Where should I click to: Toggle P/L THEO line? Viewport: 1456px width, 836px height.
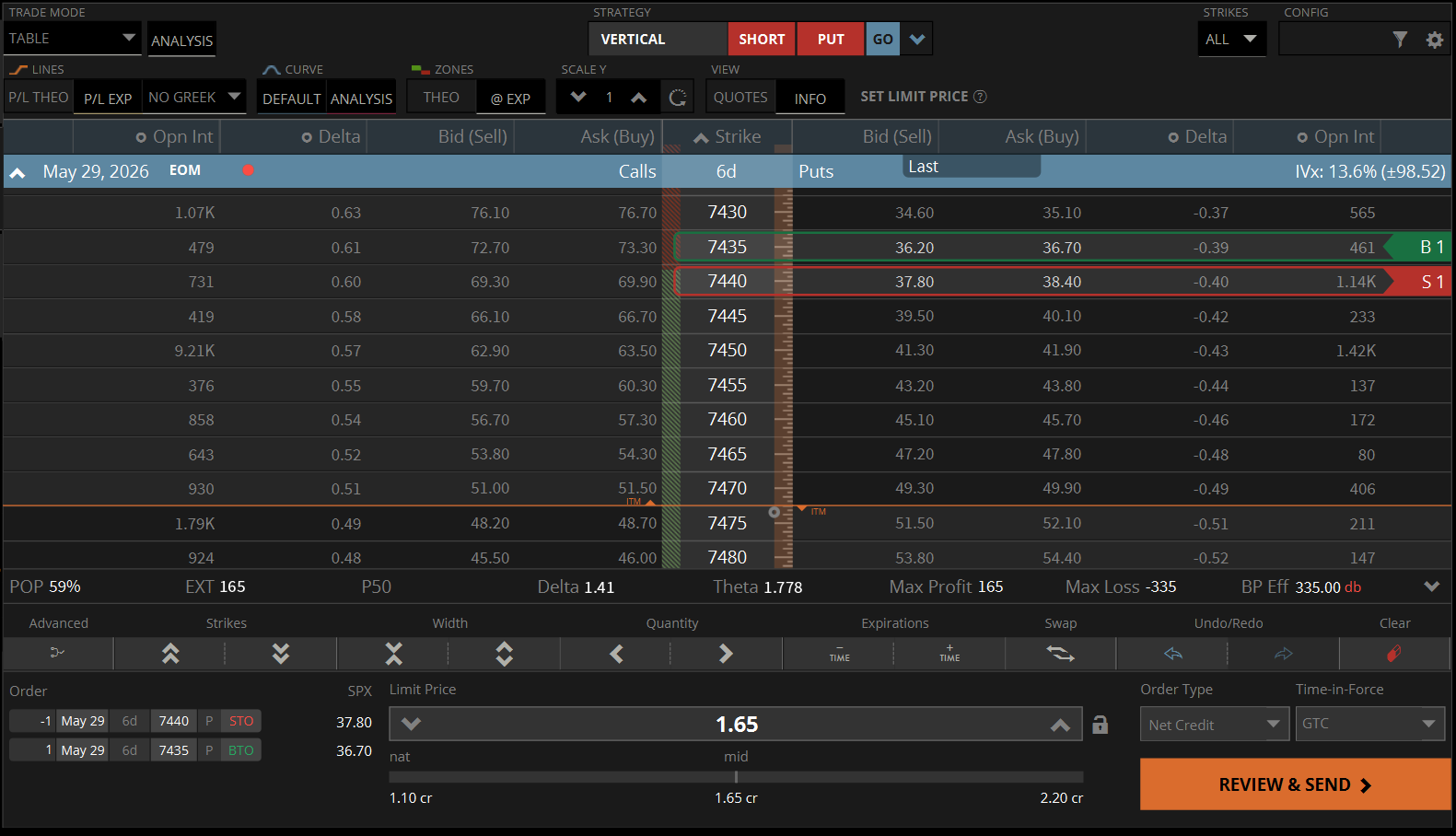[39, 97]
